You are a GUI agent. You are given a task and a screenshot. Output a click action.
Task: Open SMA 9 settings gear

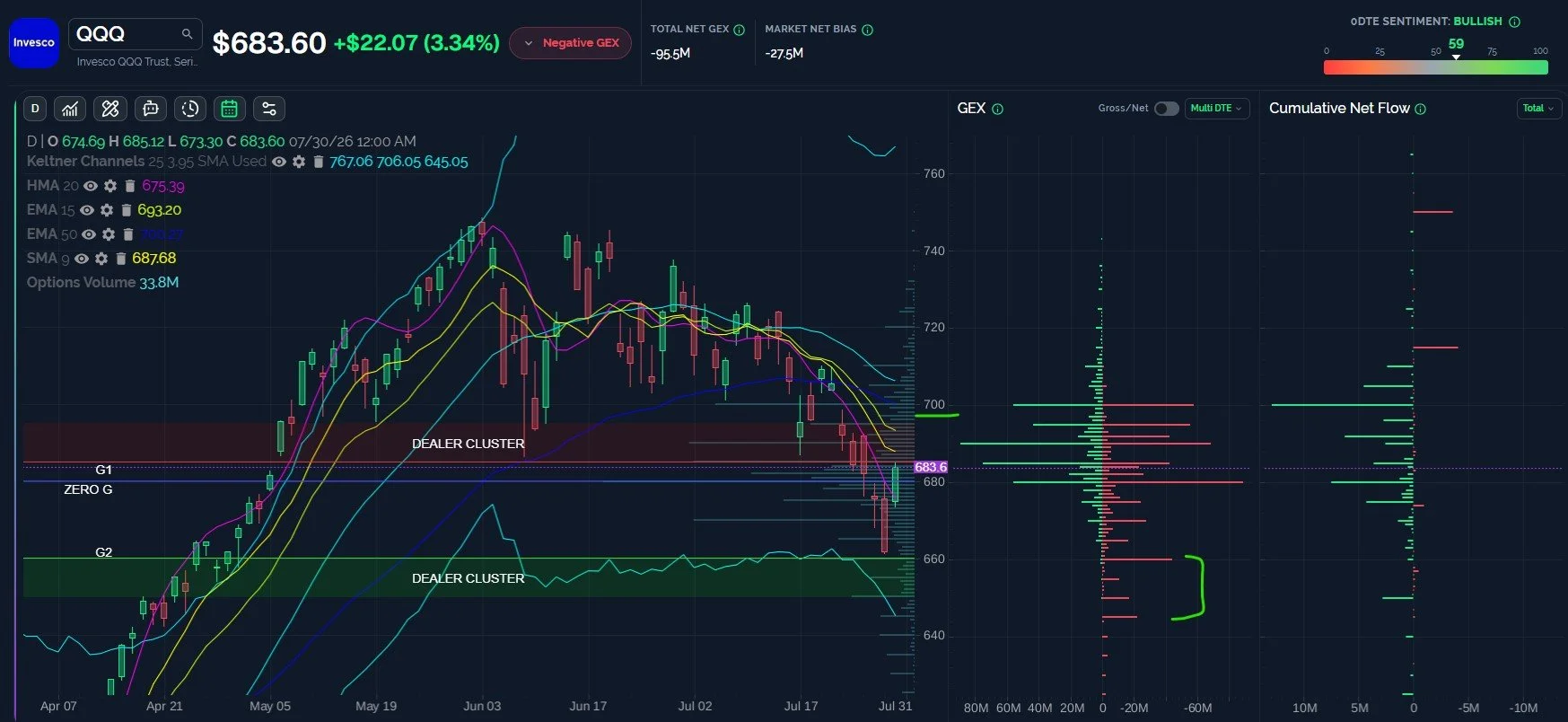tap(101, 259)
